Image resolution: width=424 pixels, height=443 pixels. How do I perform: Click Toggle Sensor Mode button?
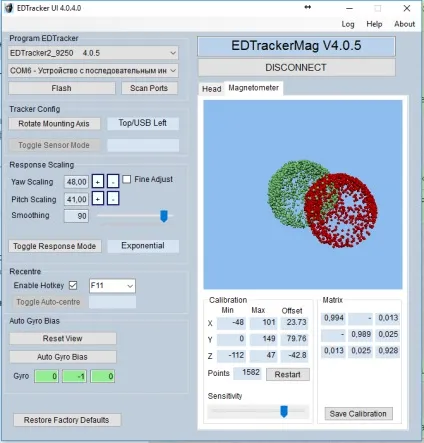[54, 145]
